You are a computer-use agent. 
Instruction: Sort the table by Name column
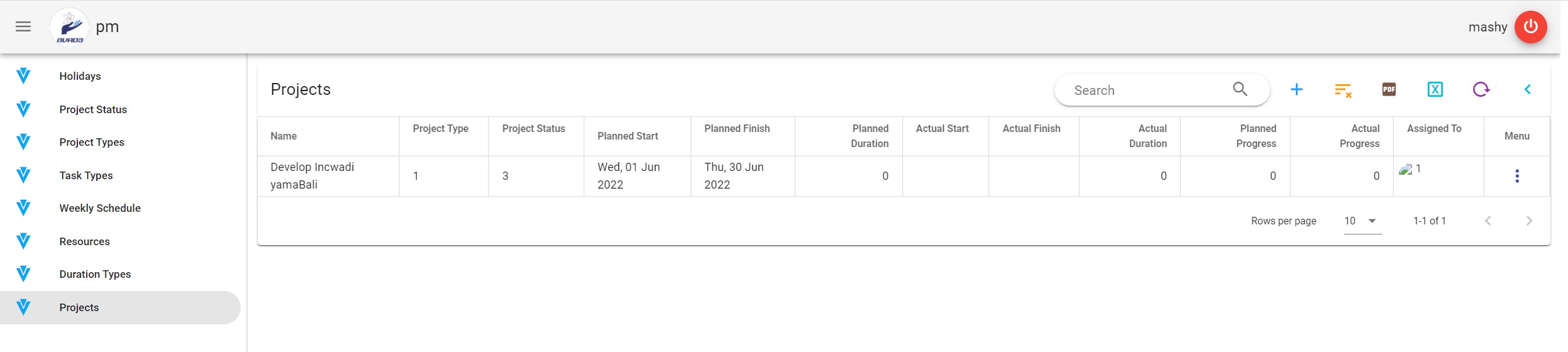click(283, 136)
